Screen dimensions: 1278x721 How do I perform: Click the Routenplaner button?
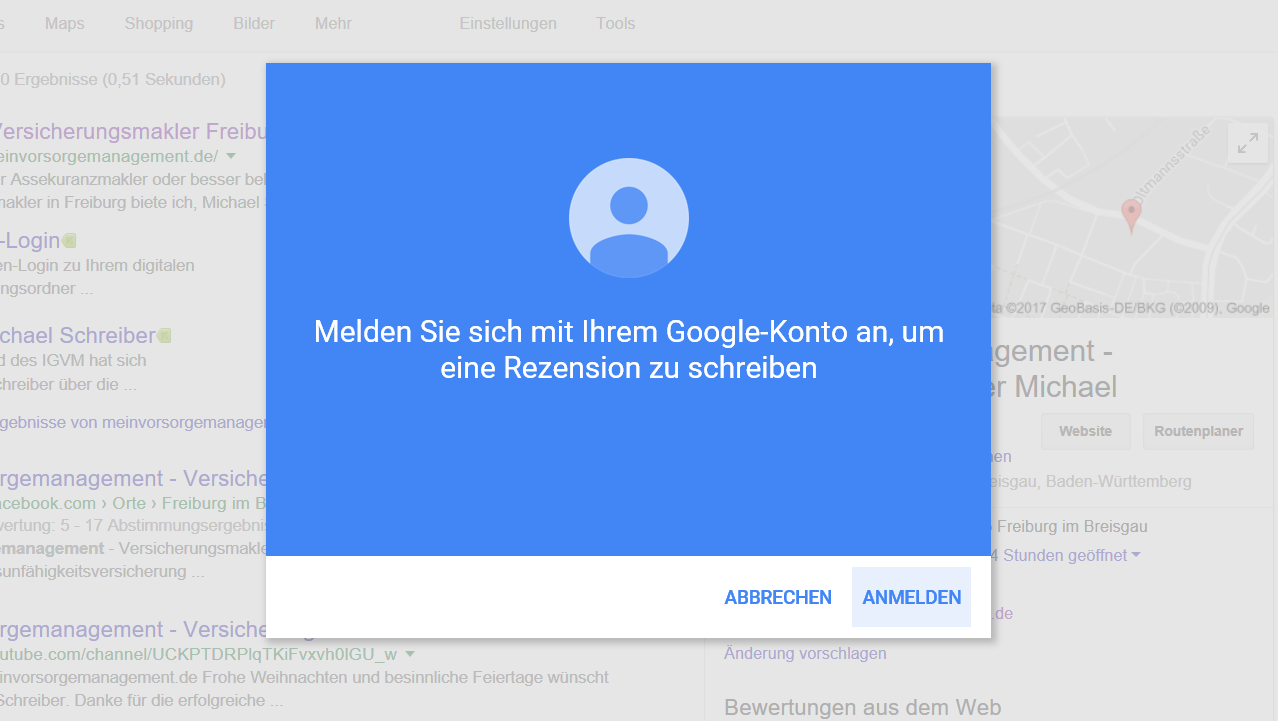[x=1198, y=431]
